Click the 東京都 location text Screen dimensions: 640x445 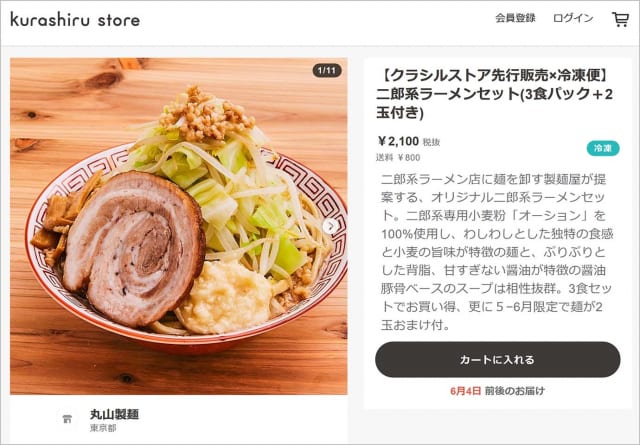(103, 428)
